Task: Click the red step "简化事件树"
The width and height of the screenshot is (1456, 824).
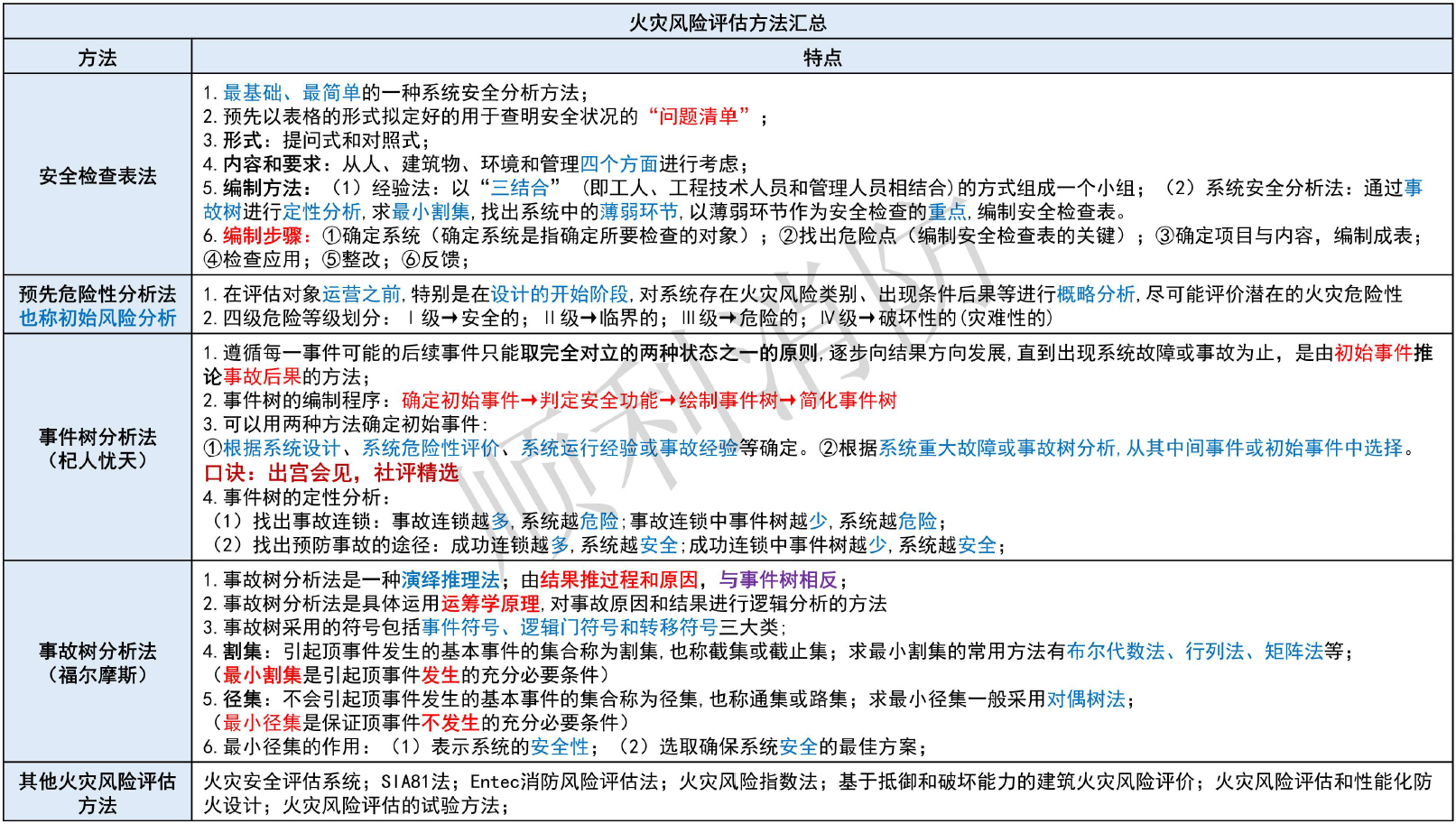Action: (848, 400)
